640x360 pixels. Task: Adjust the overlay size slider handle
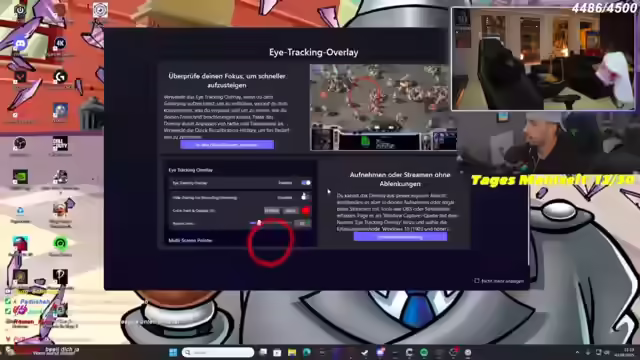[x=259, y=223]
